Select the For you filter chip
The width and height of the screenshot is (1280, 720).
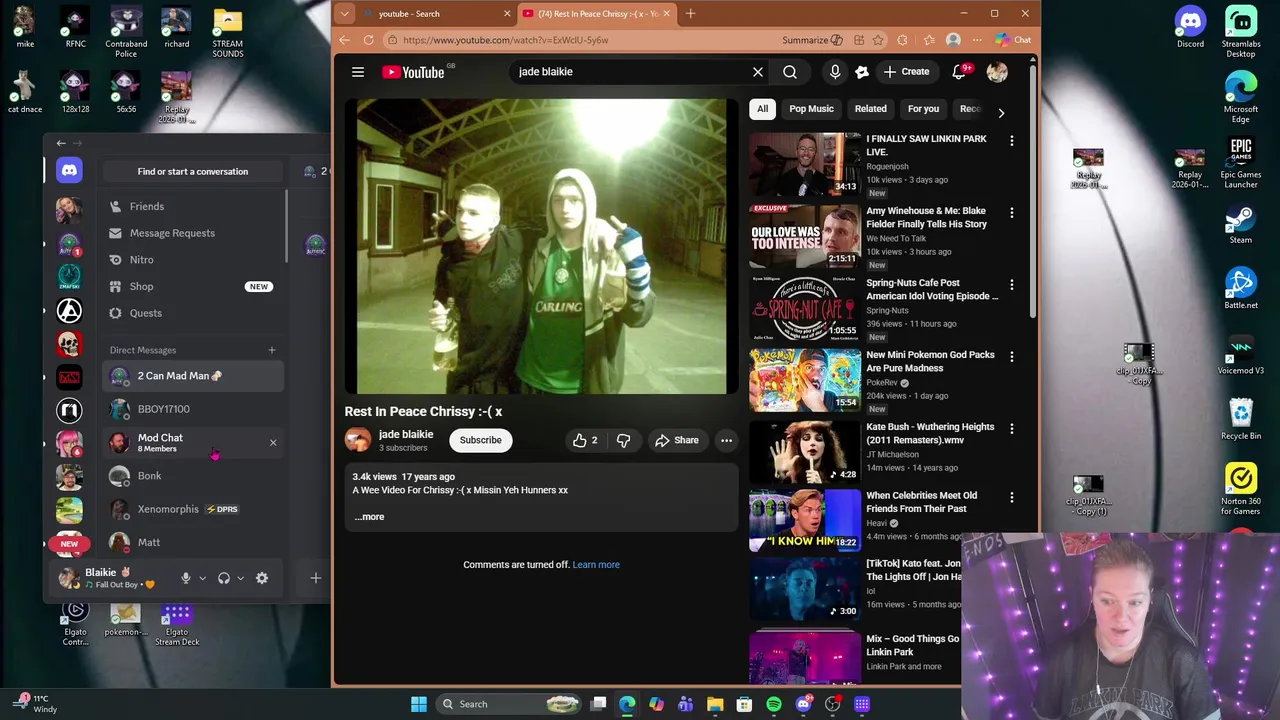tap(923, 109)
